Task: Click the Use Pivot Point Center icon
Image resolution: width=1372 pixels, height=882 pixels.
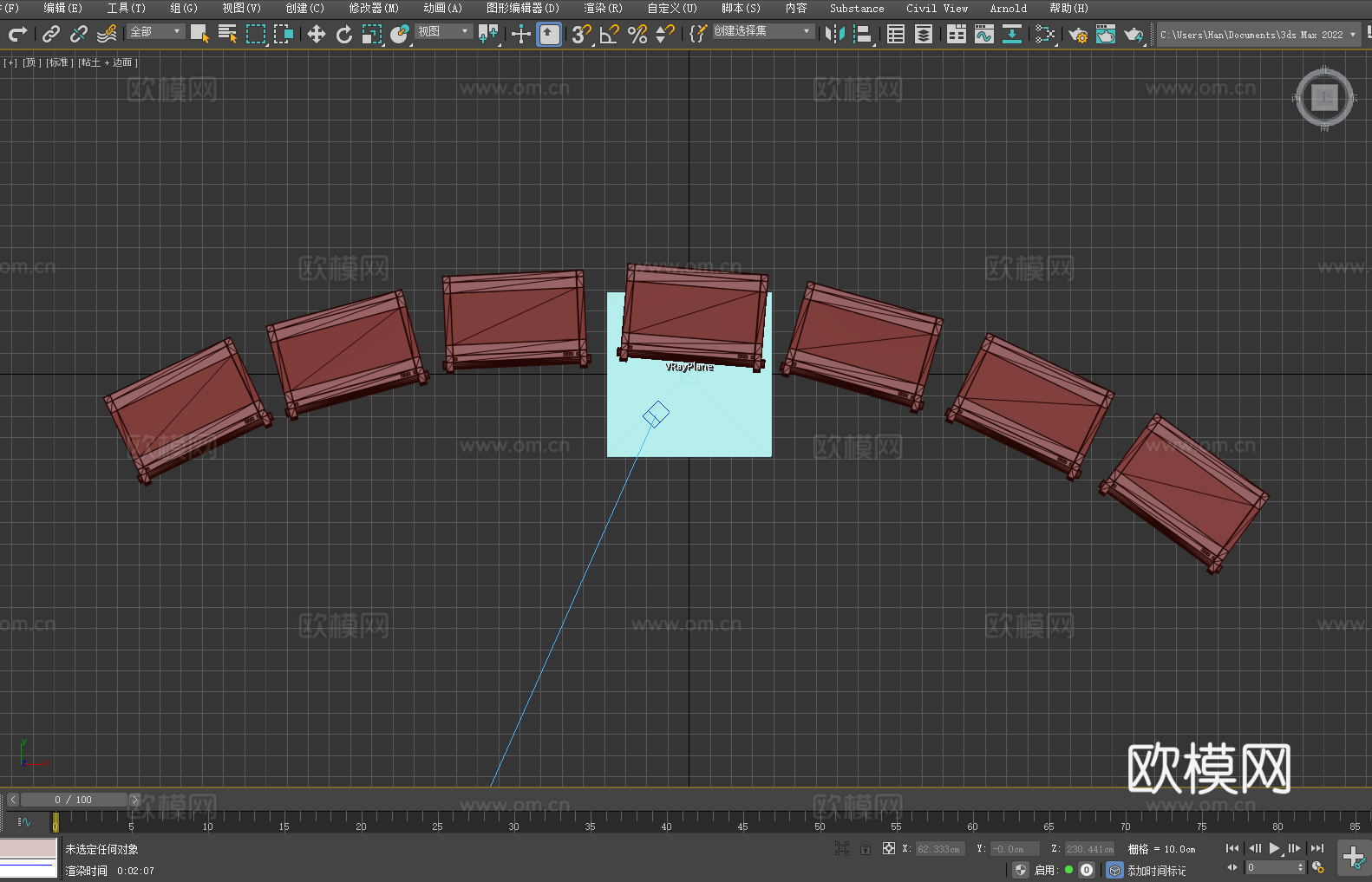Action: [x=488, y=34]
